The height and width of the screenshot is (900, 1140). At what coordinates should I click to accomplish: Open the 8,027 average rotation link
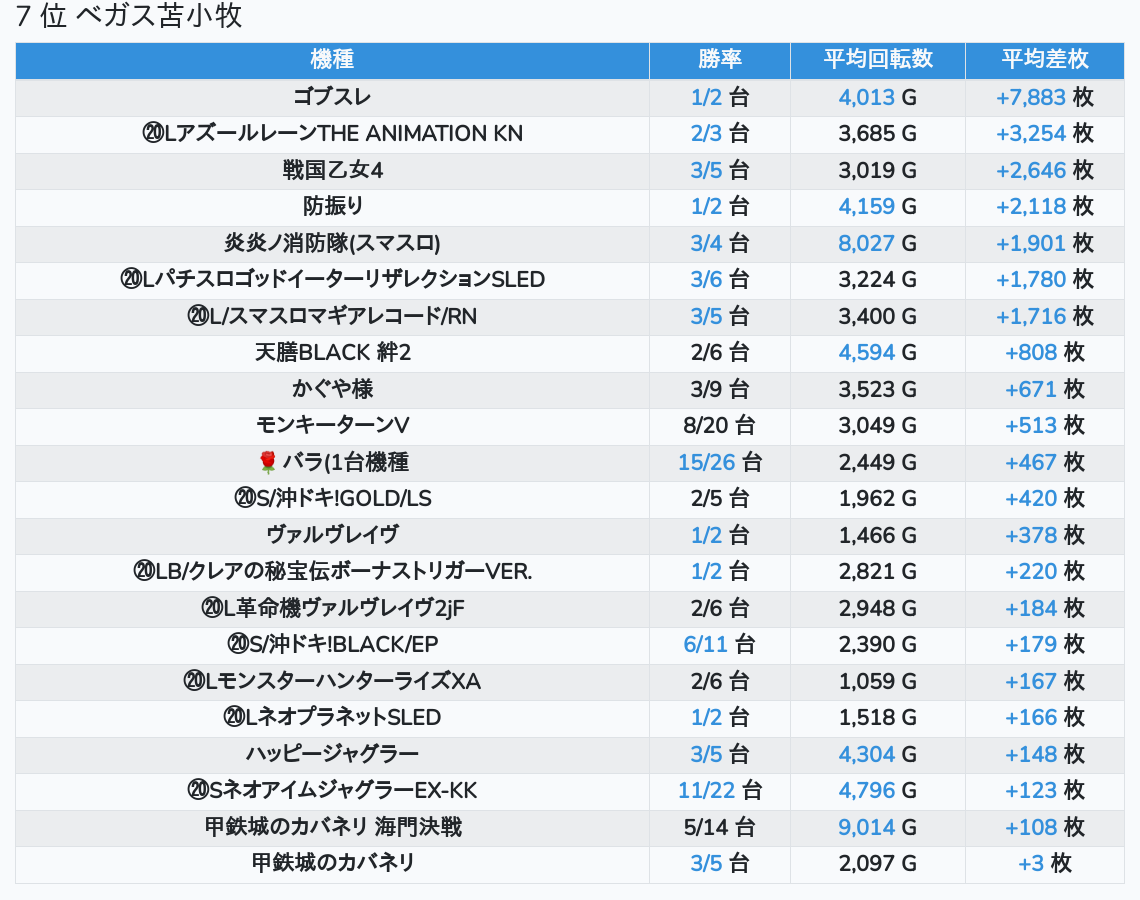coord(866,244)
